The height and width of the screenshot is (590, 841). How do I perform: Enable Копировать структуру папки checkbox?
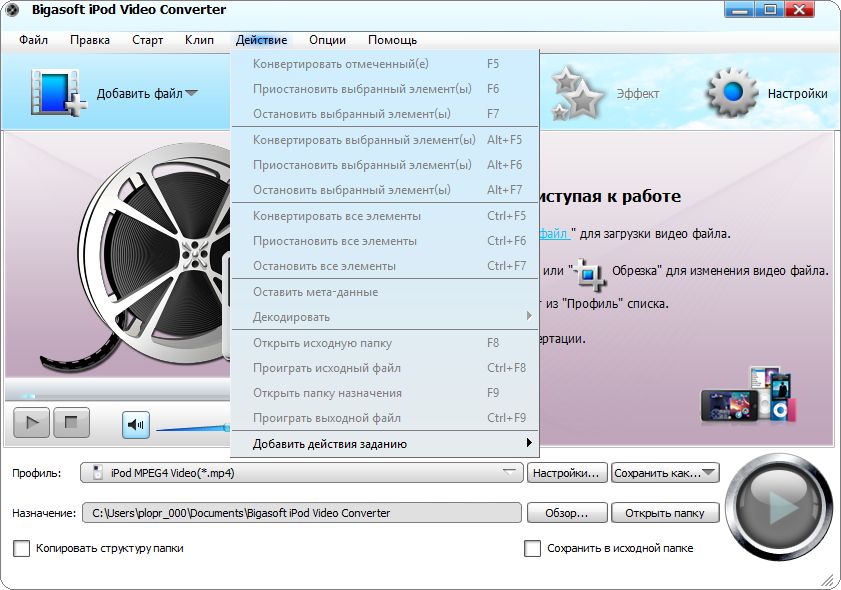21,548
